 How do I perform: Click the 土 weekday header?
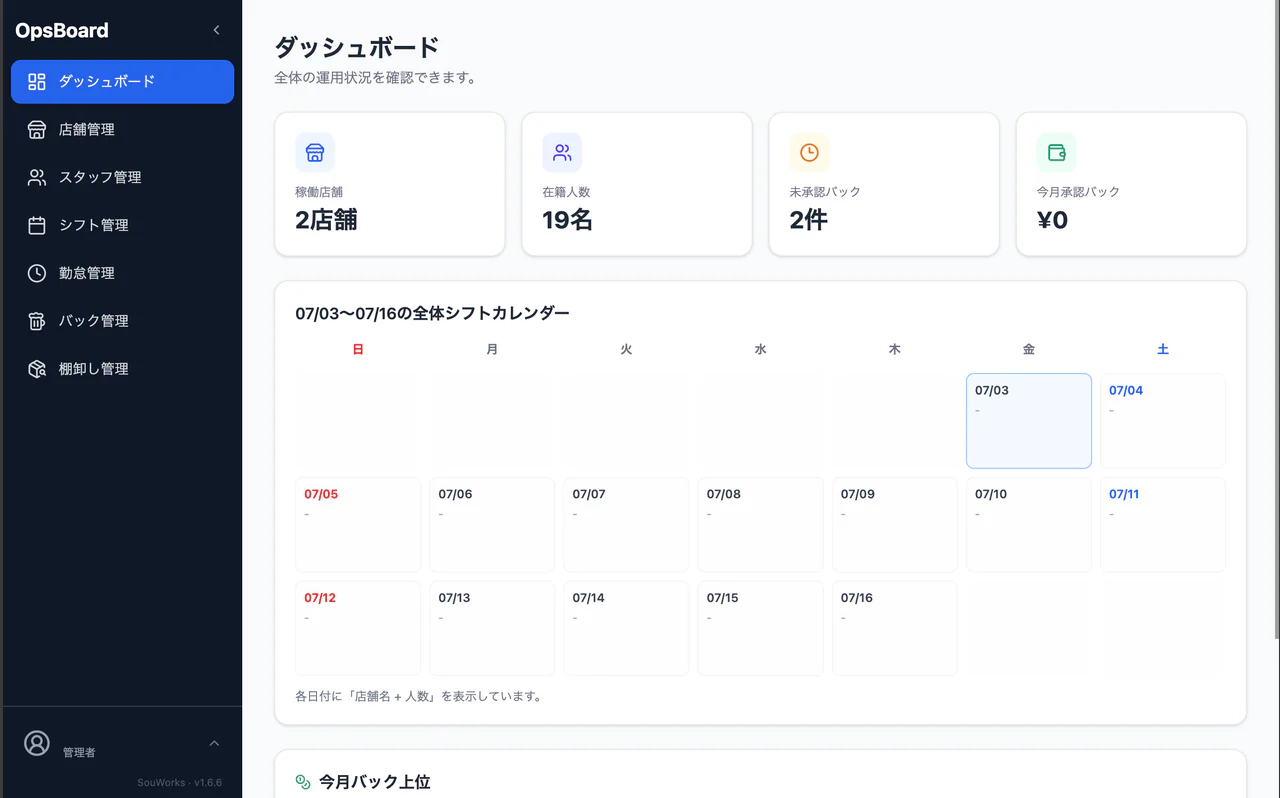tap(1163, 350)
